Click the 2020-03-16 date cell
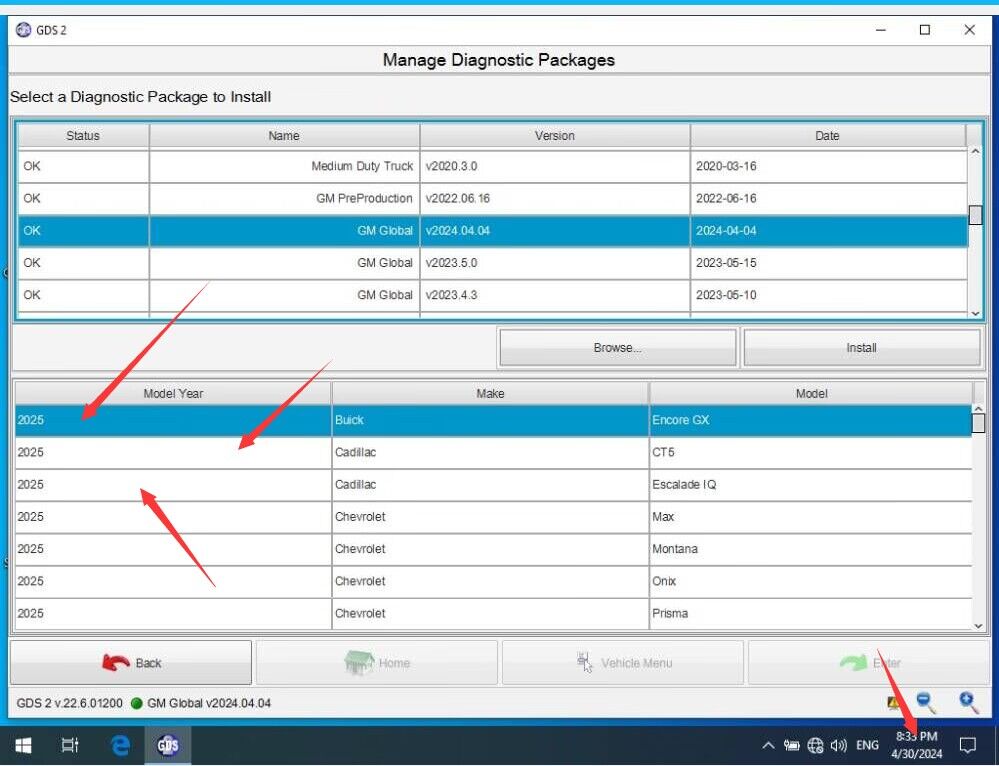Image resolution: width=999 pixels, height=766 pixels. click(x=828, y=166)
